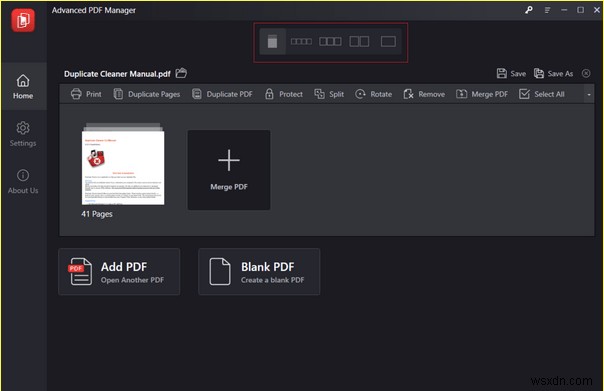
Task: Close the Duplicate Cleaner Manual.pdf document
Action: point(586,73)
